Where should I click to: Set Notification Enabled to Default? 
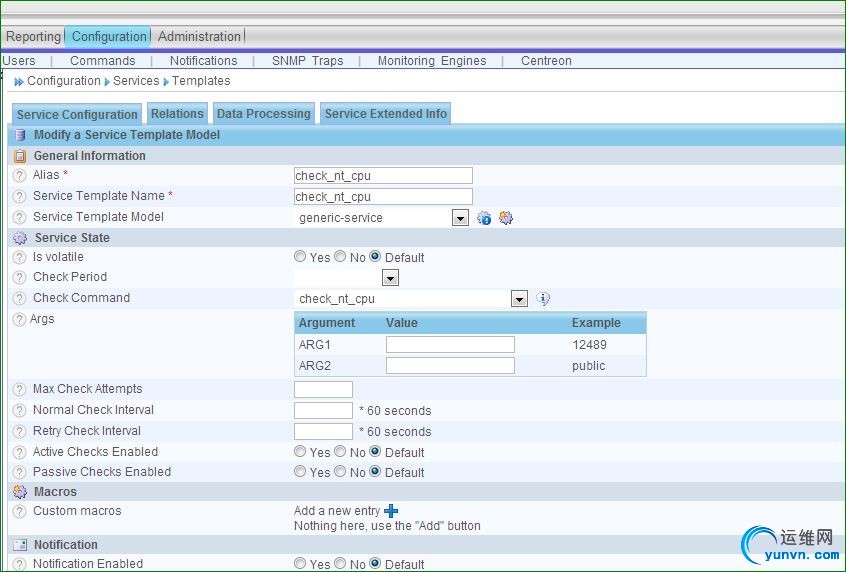[x=375, y=563]
